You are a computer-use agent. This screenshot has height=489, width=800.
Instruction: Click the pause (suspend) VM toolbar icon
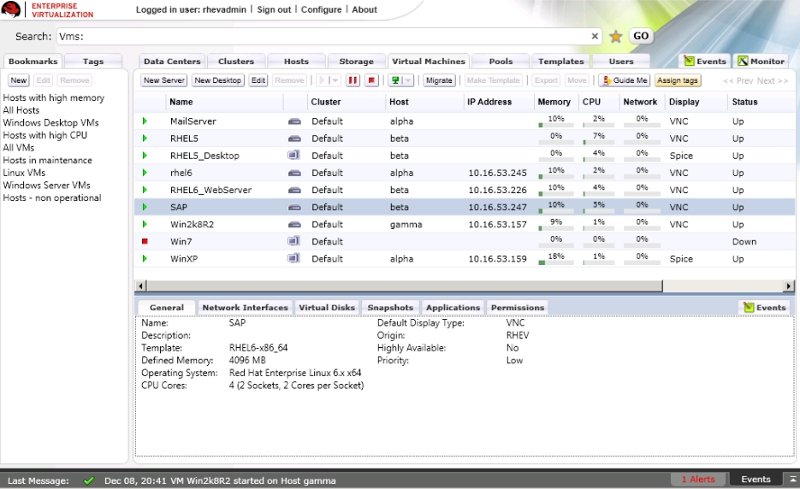tap(353, 80)
